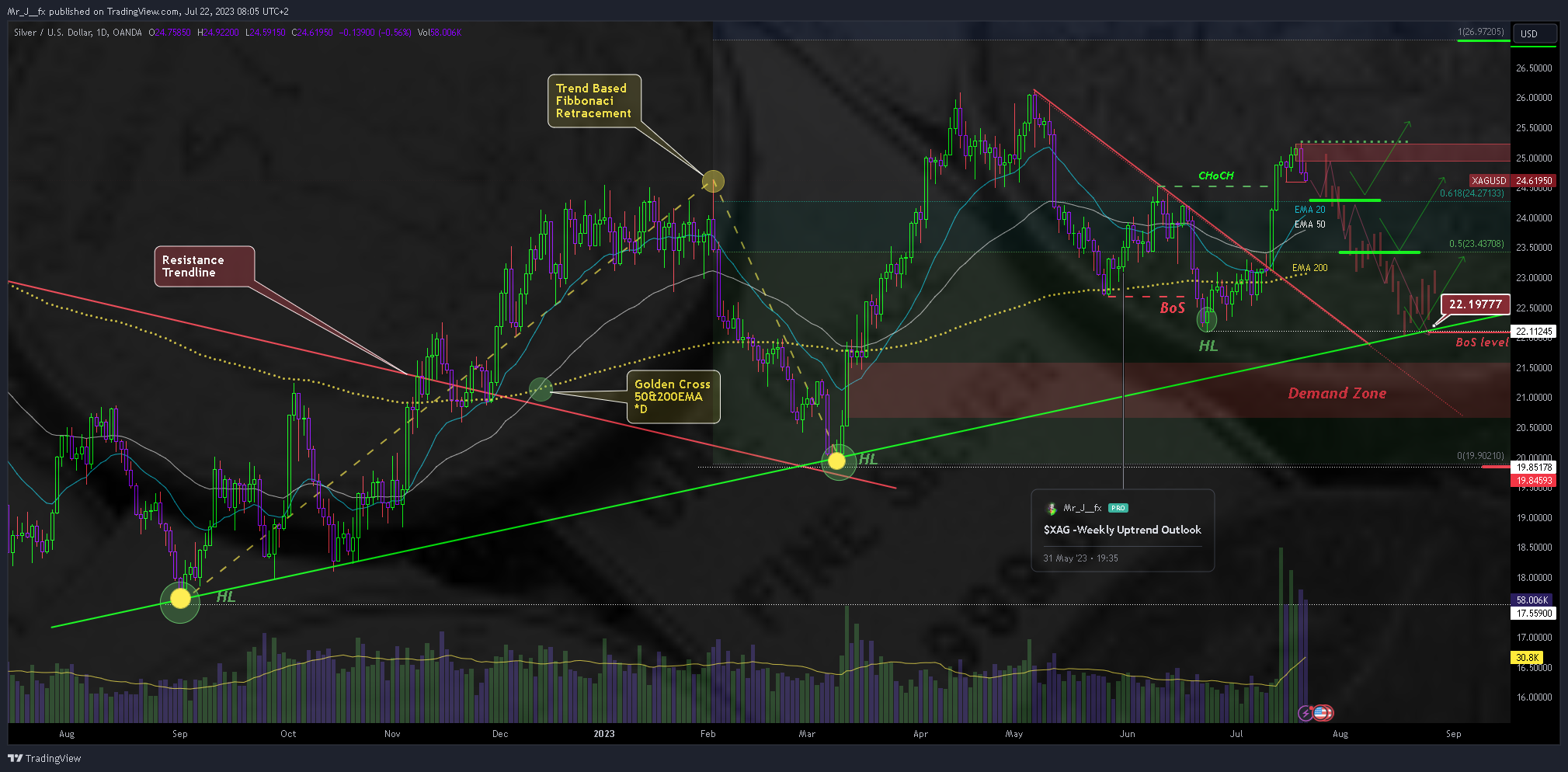Click the 0(19.90210) Fibonacci level label
This screenshot has width=1568, height=772.
[x=1480, y=456]
